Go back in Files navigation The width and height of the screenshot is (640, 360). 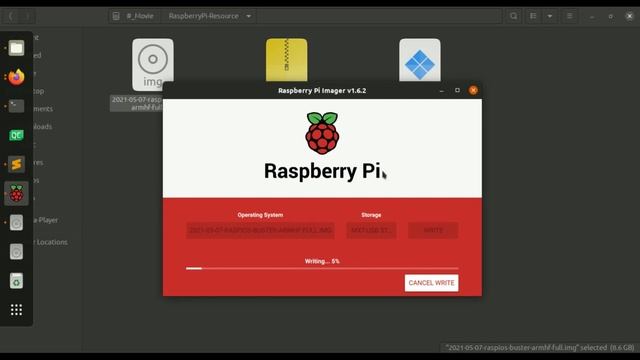pyautogui.click(x=11, y=16)
